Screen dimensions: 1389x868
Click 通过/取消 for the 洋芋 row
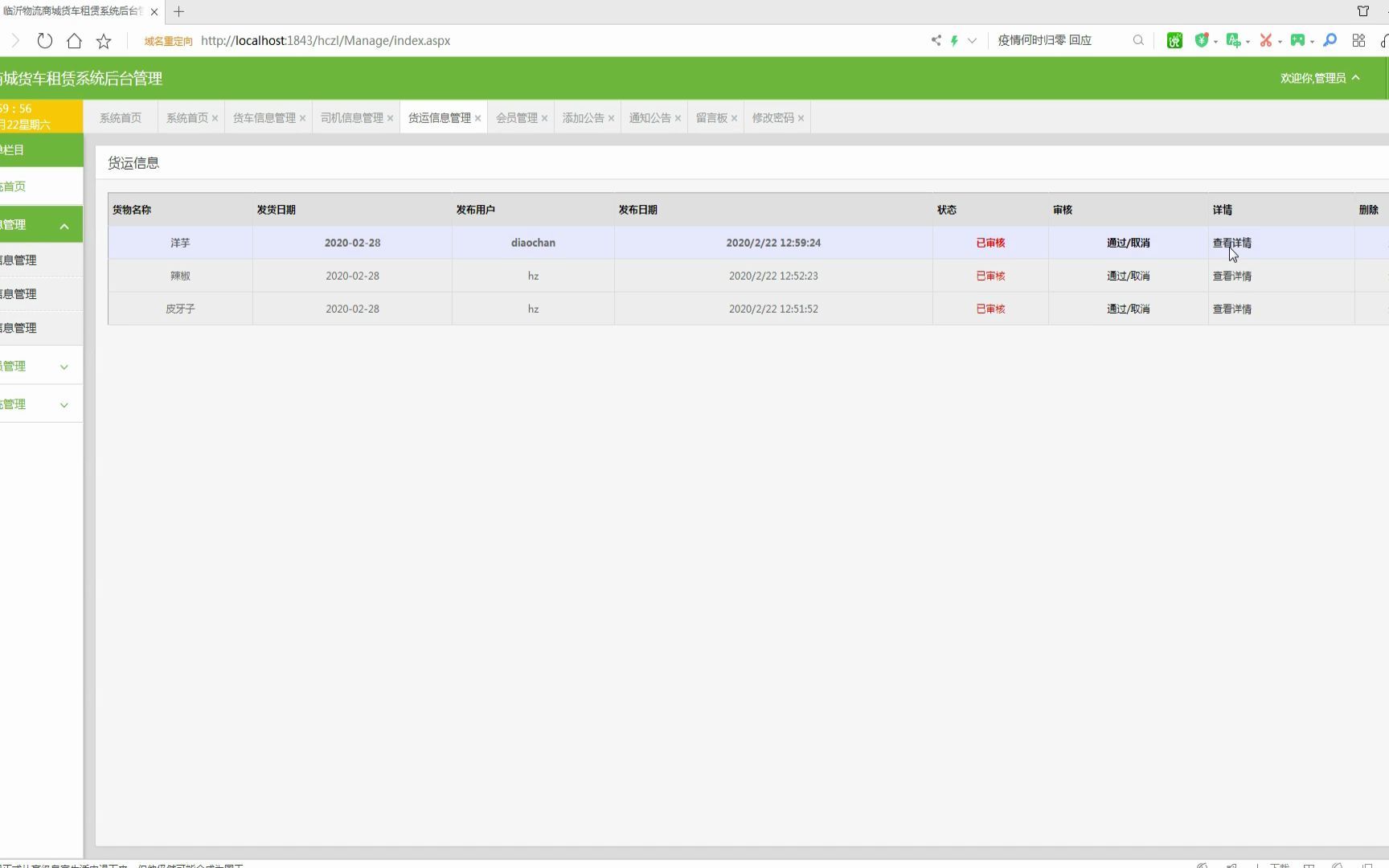point(1128,243)
